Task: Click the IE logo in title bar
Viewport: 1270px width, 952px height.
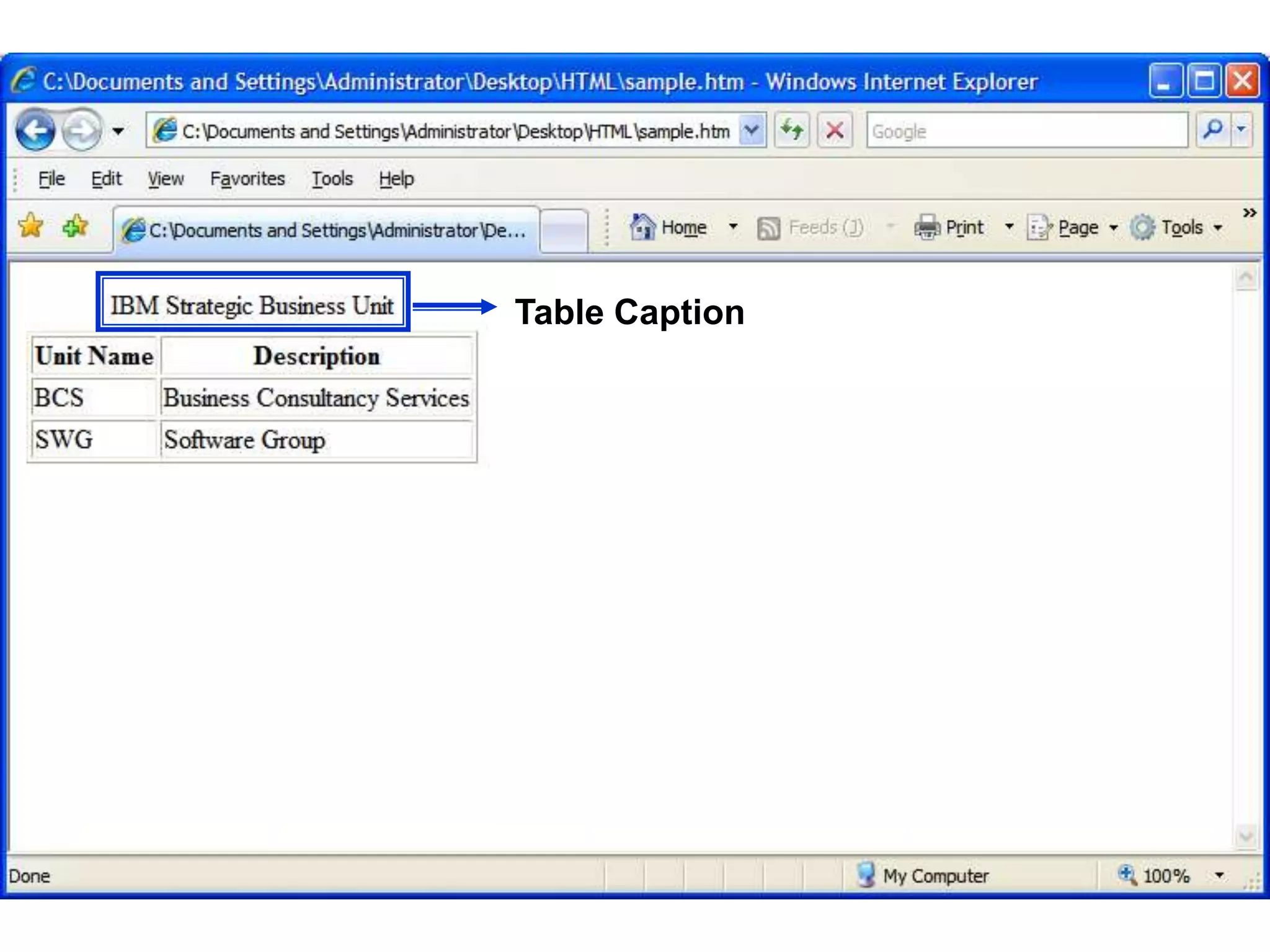Action: click(24, 81)
